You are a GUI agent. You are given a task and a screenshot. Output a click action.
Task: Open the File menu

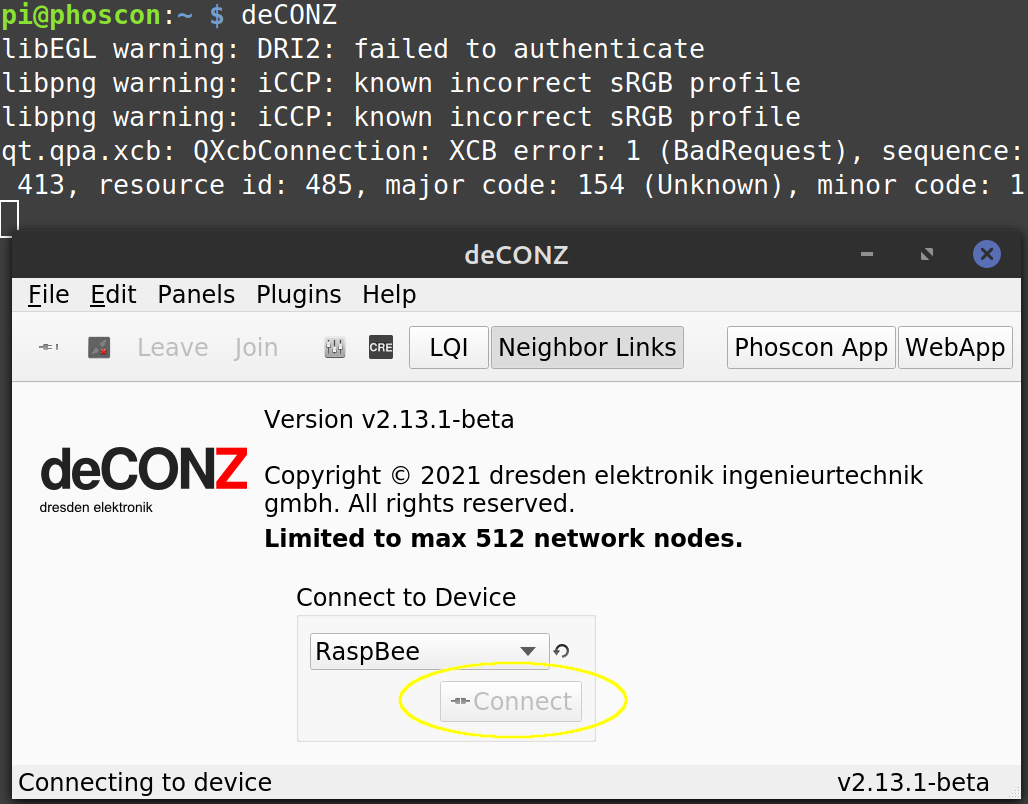tap(47, 294)
